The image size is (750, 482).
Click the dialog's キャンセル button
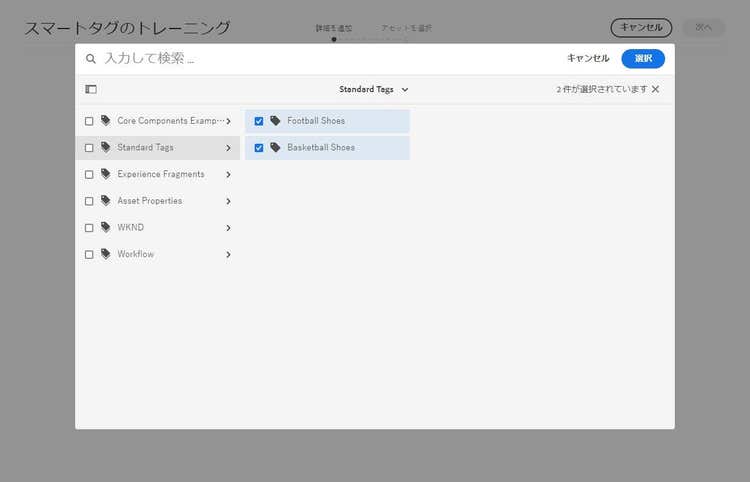pos(588,59)
